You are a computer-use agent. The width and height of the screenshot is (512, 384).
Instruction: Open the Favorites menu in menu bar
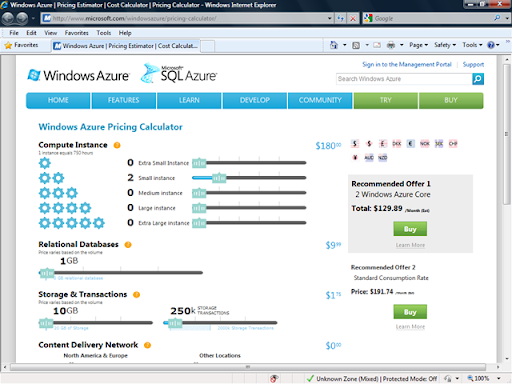(76, 33)
